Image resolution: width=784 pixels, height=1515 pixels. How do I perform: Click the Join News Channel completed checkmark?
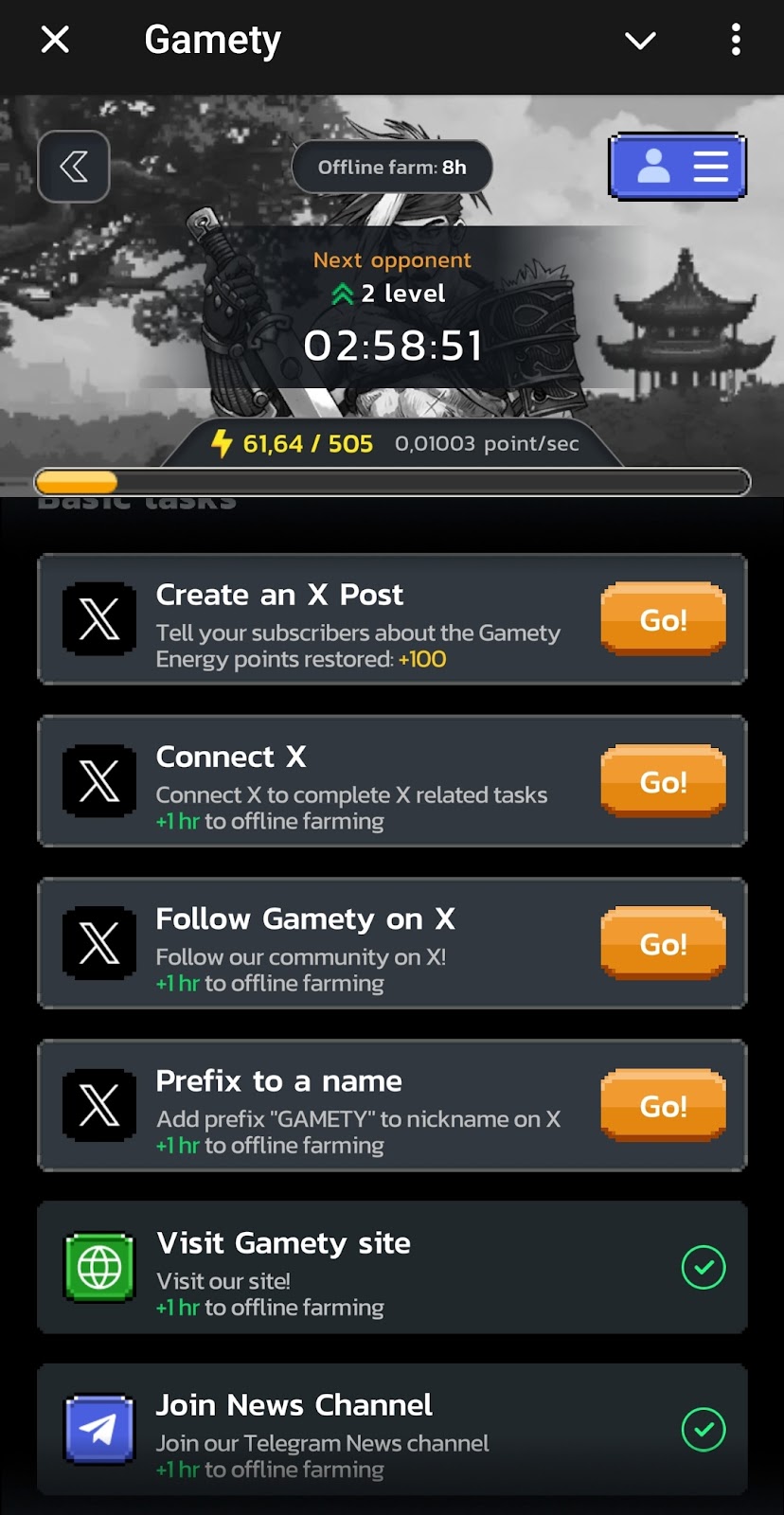pyautogui.click(x=704, y=1429)
